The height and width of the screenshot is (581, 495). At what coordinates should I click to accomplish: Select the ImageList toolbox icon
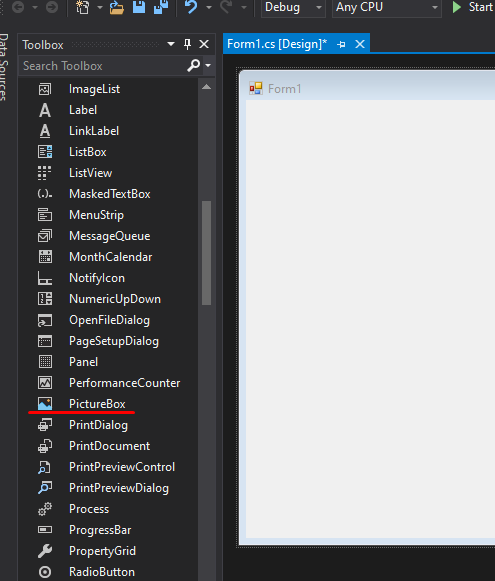coord(45,89)
